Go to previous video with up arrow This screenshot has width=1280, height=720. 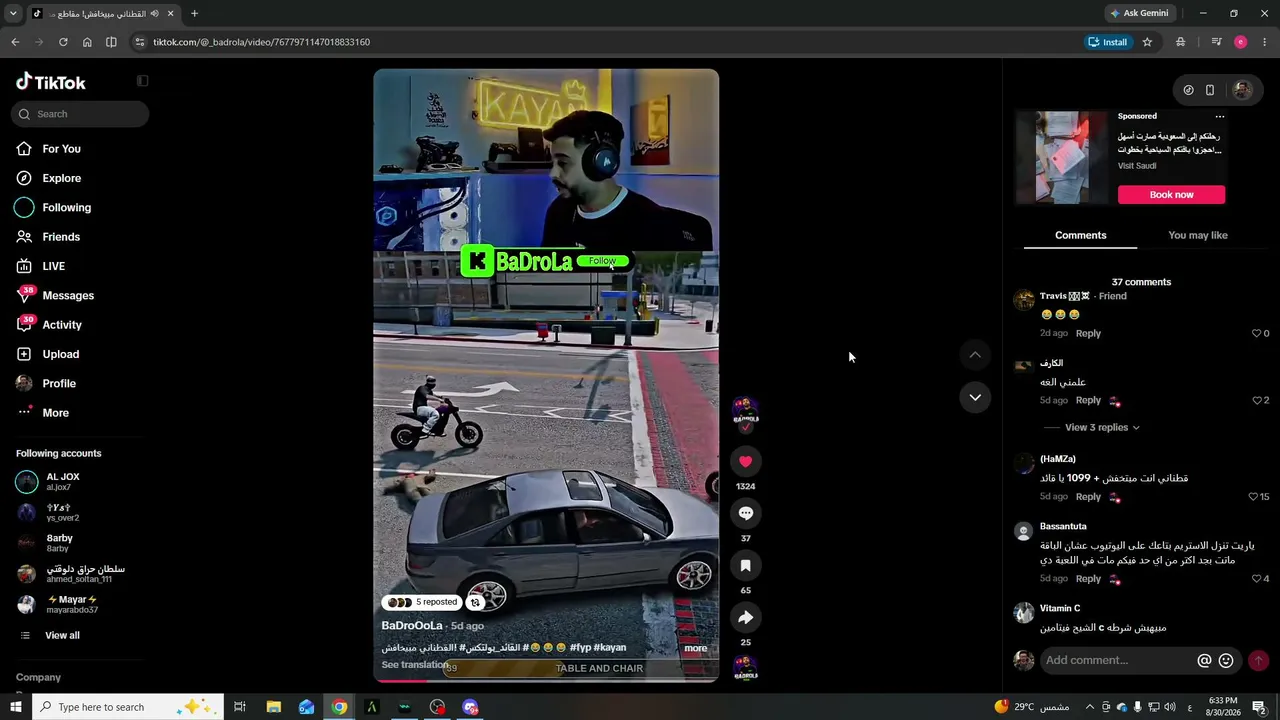point(975,355)
